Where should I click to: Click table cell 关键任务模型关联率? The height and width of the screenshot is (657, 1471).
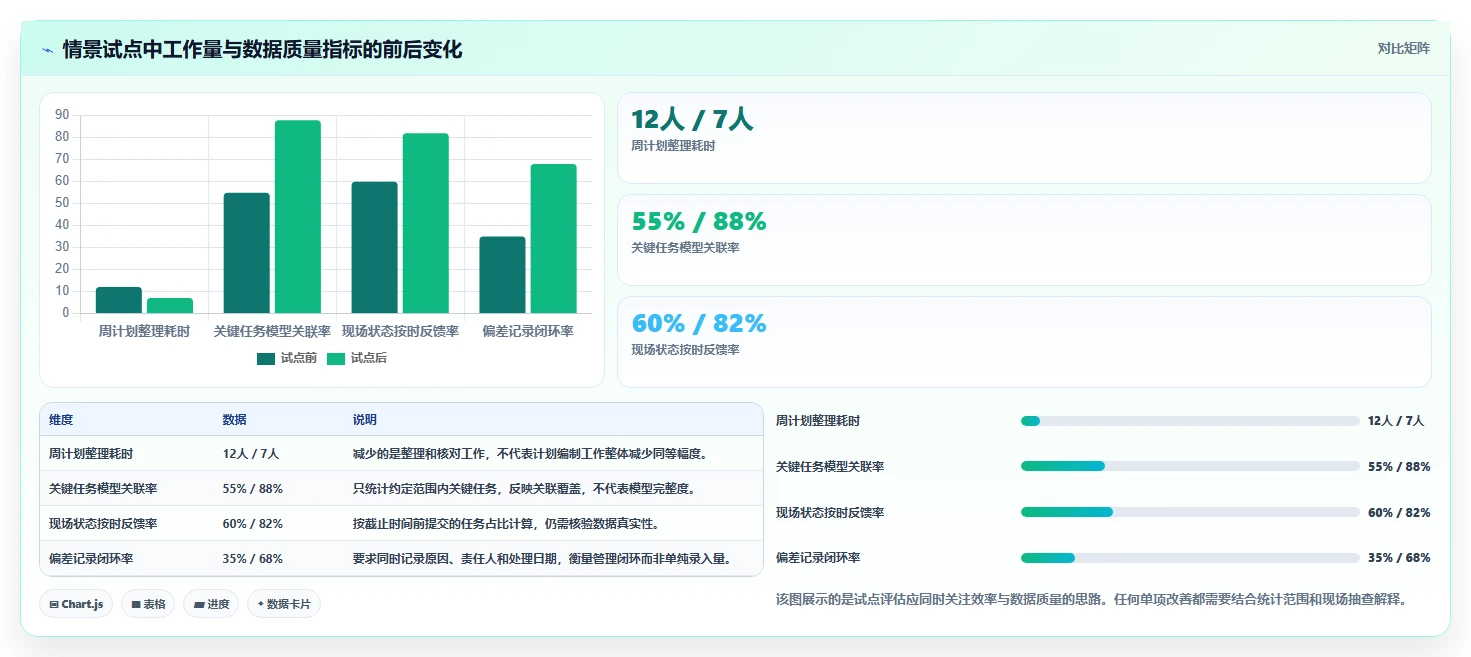[103, 489]
